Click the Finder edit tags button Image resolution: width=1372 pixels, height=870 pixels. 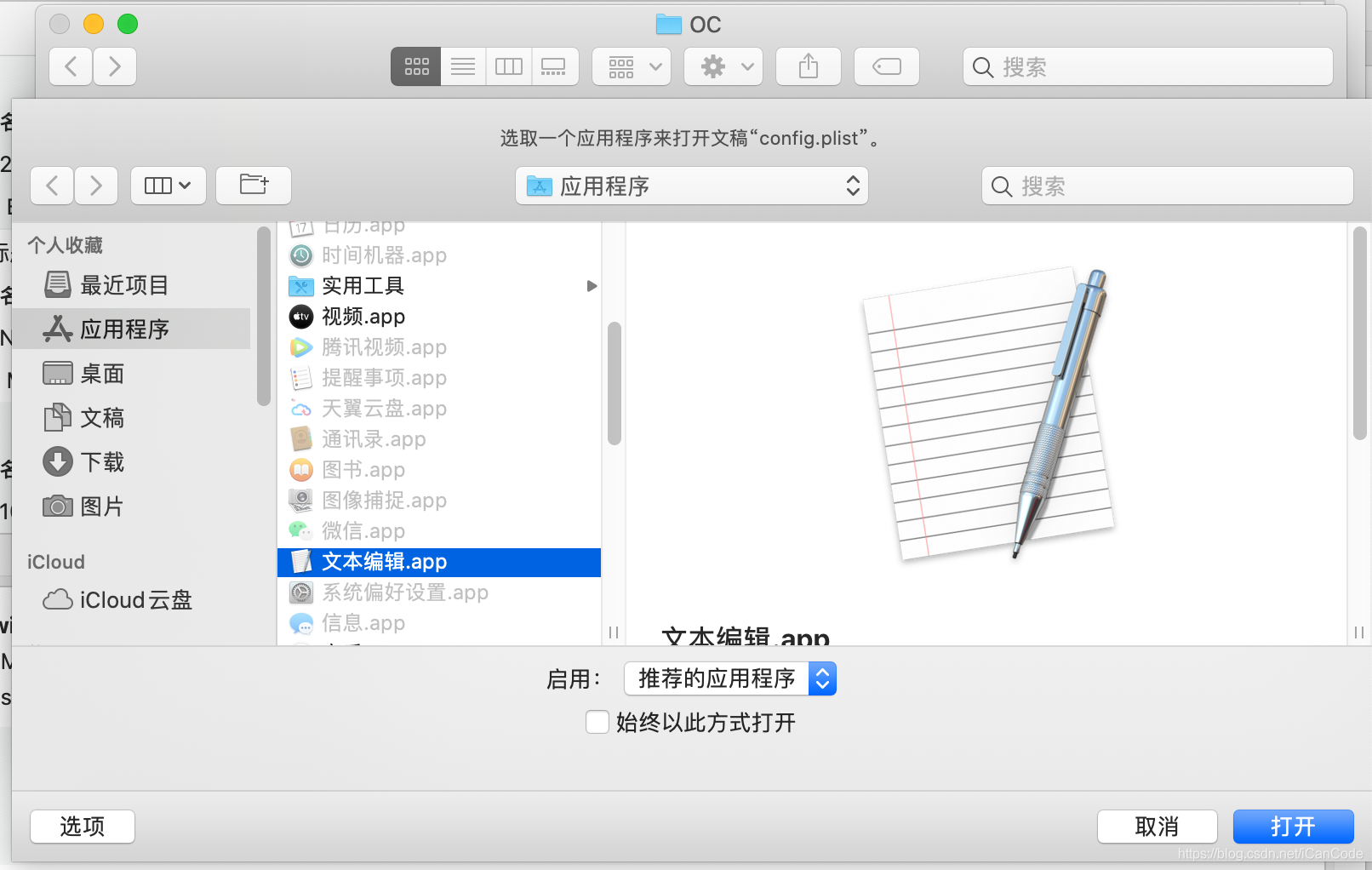tap(887, 66)
